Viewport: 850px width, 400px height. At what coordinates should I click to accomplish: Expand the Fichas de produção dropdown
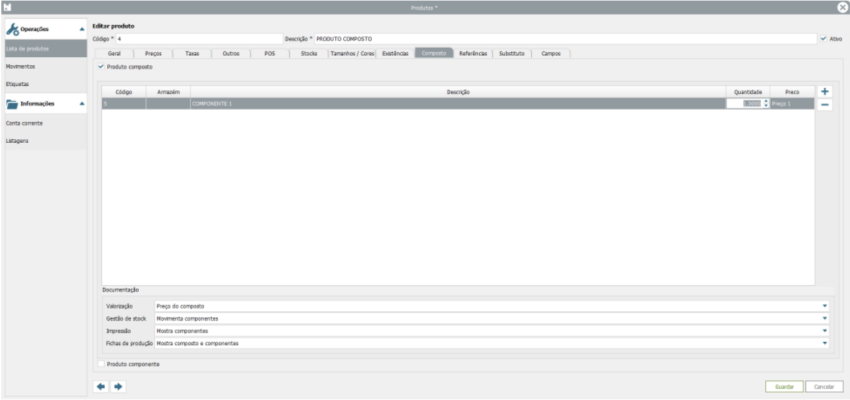point(825,343)
